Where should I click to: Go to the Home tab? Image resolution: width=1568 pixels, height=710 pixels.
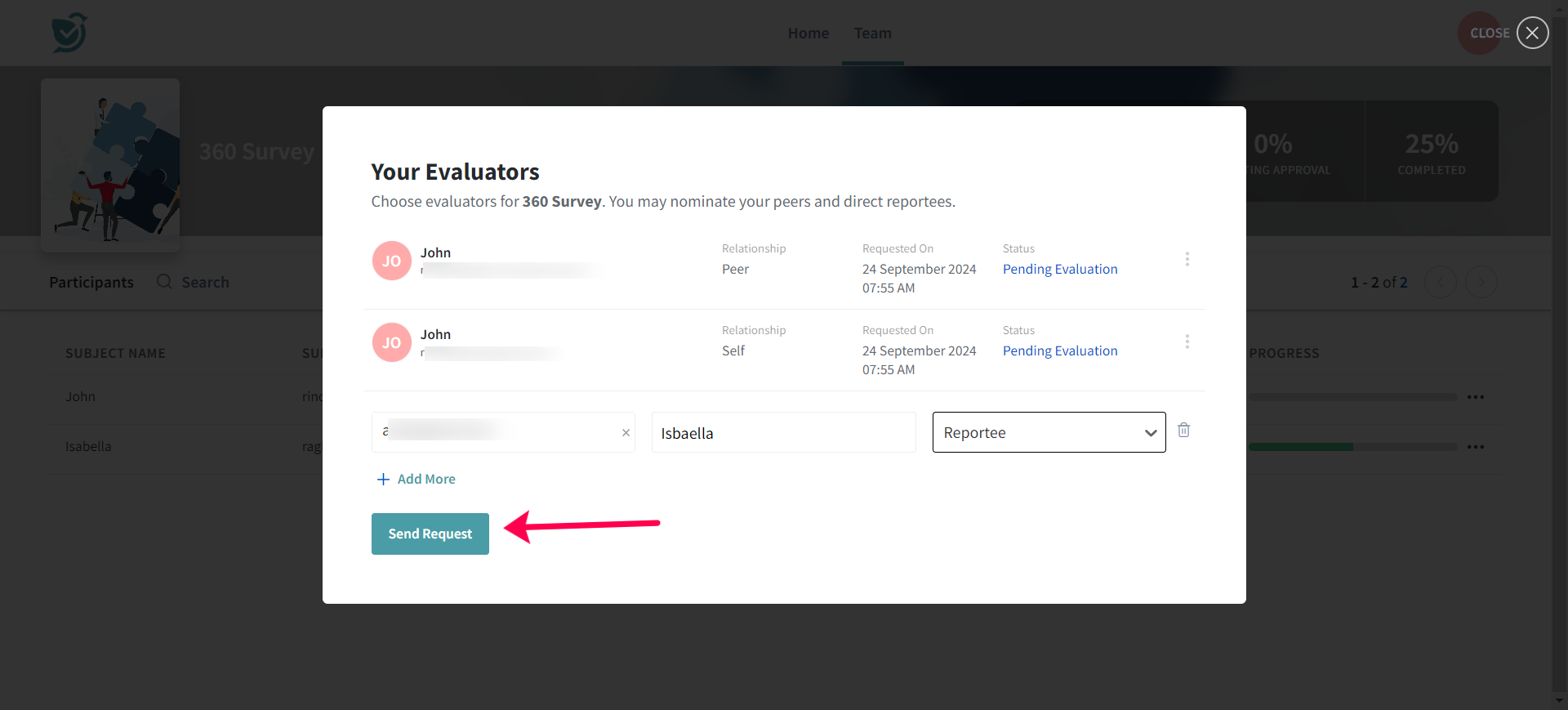tap(808, 33)
